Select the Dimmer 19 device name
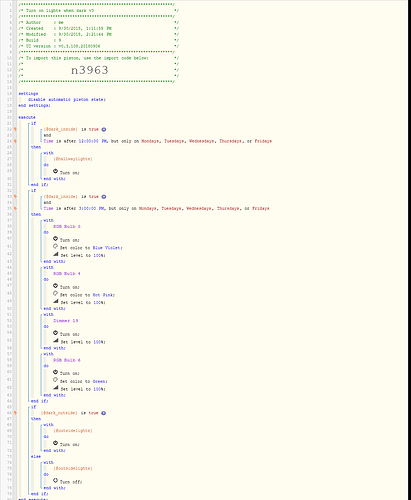This screenshot has width=411, height=500. pos(66,321)
